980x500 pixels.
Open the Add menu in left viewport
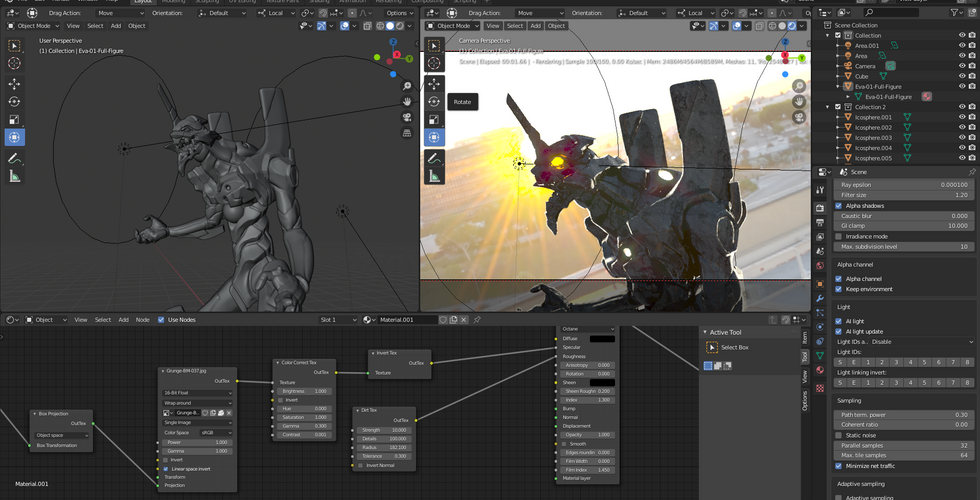tap(116, 26)
